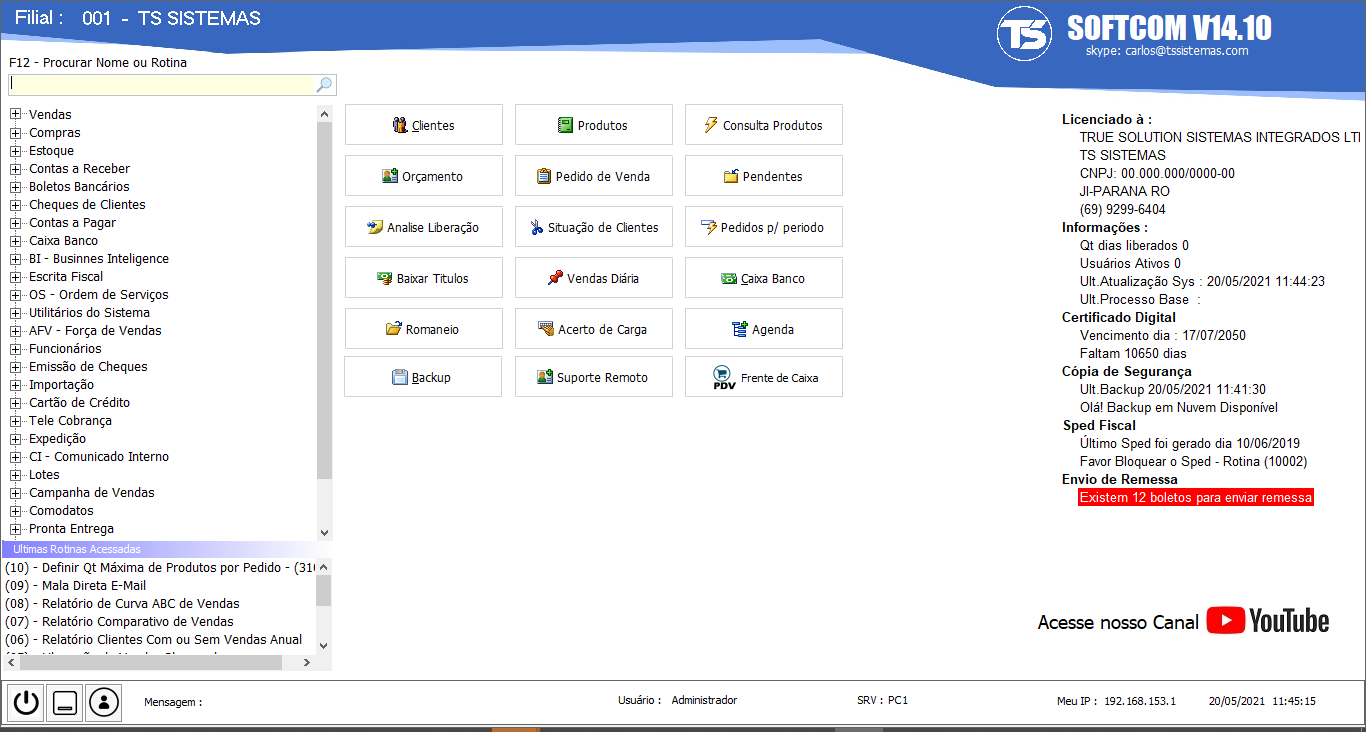This screenshot has height=732, width=1366.
Task: Click the TS logo in header
Action: (1024, 34)
